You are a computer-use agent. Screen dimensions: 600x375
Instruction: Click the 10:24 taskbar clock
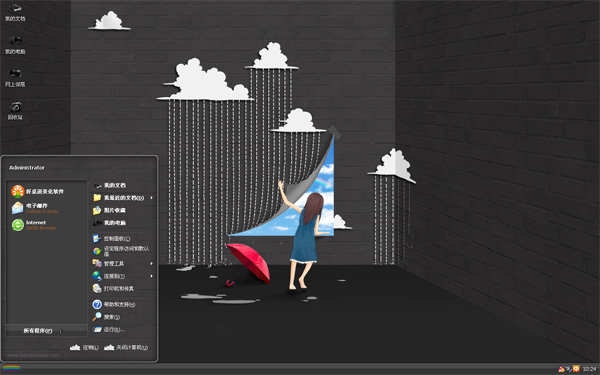tap(589, 369)
